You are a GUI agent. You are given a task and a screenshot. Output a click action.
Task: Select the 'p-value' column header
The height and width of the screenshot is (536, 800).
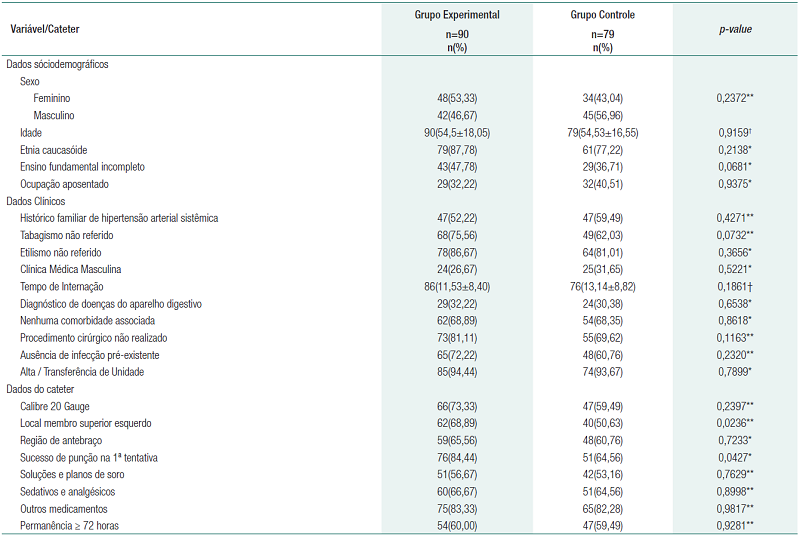tap(735, 30)
